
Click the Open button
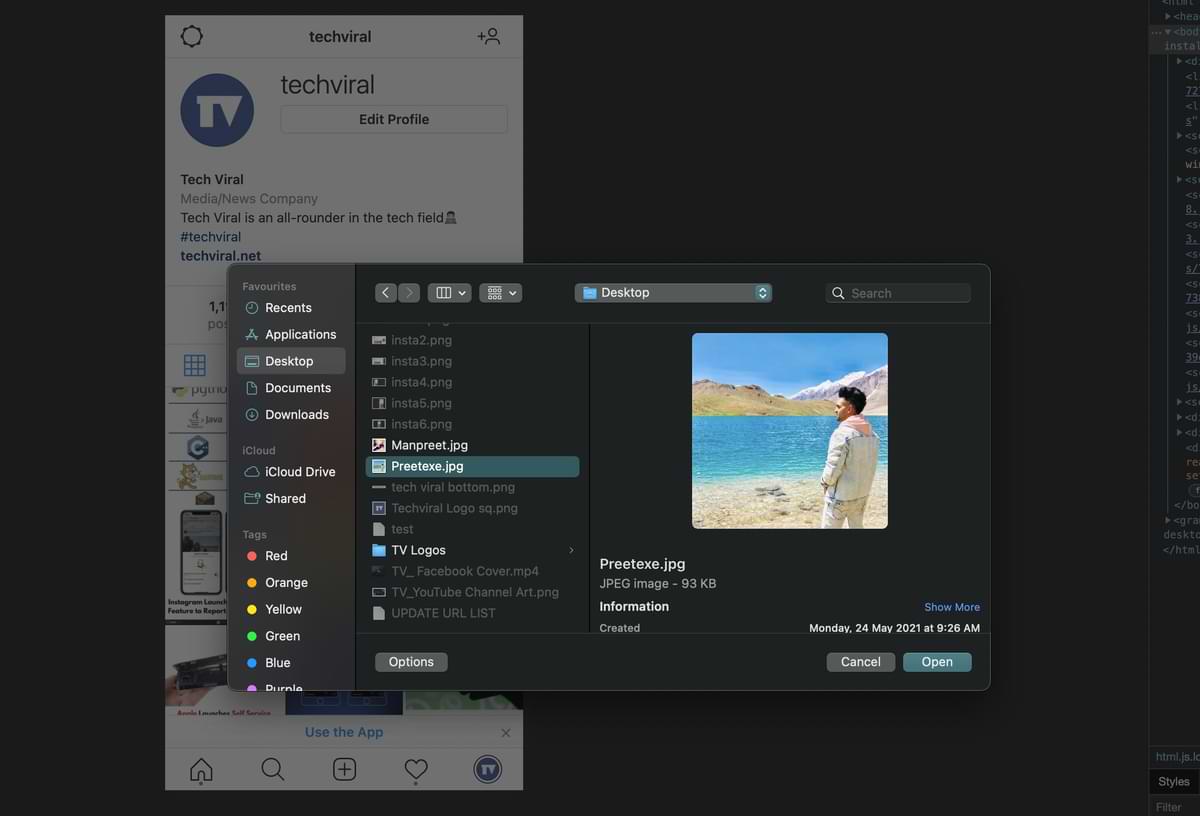point(937,662)
